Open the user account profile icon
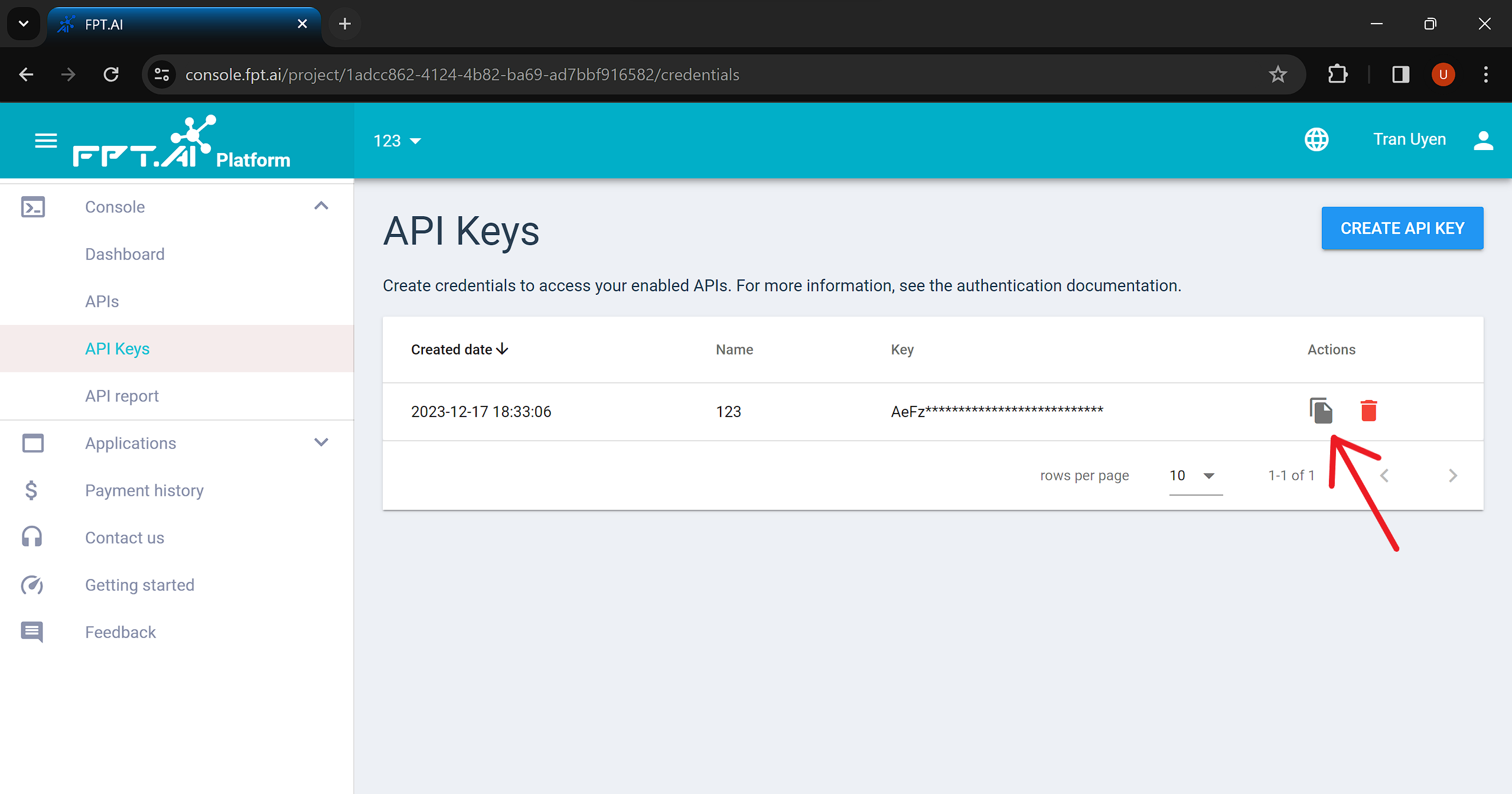Viewport: 1512px width, 794px height. coord(1483,140)
